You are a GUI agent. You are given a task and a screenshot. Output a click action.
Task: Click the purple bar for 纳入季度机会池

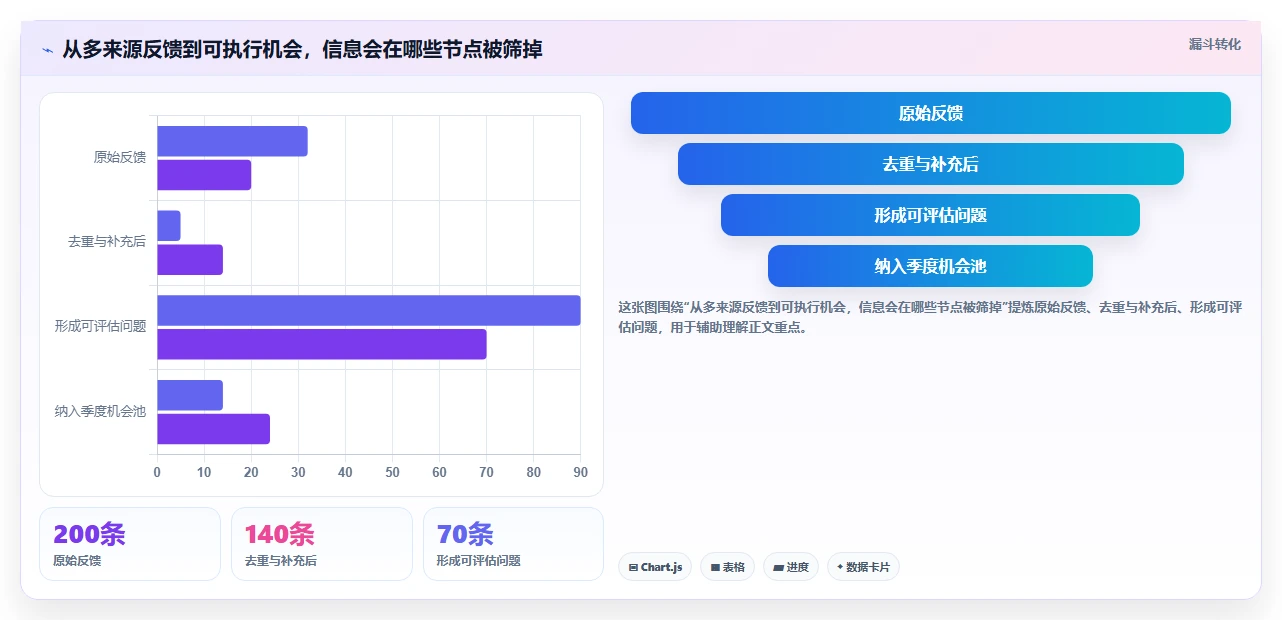coord(213,429)
